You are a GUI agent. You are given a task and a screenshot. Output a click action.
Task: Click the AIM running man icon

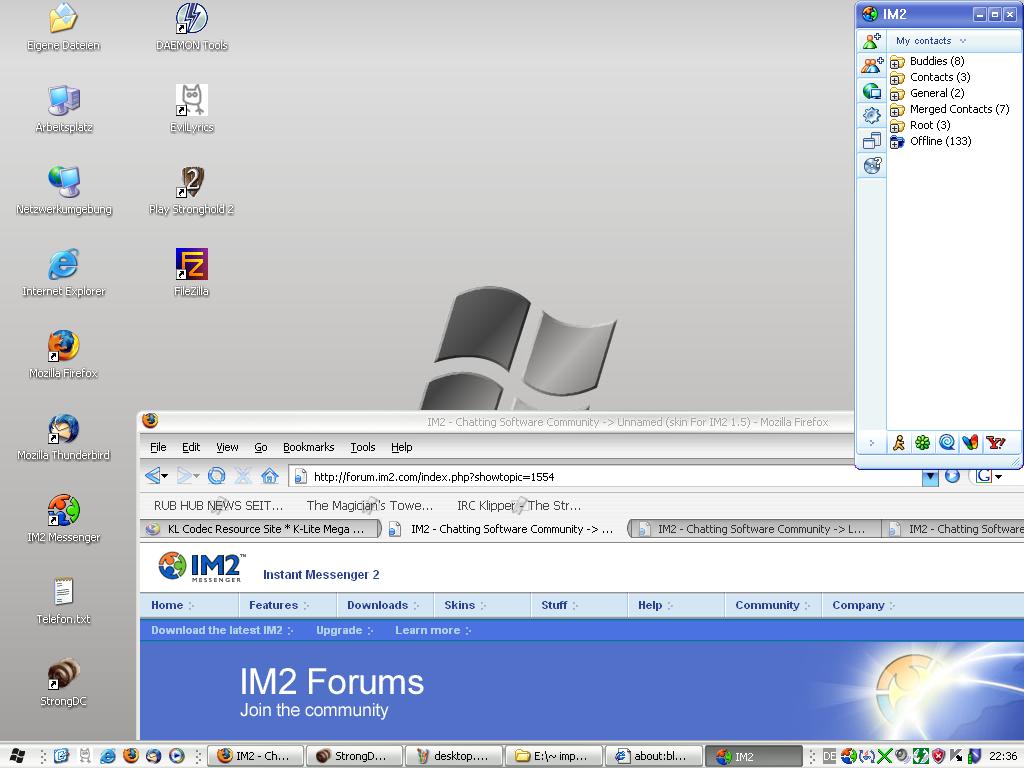pyautogui.click(x=899, y=443)
